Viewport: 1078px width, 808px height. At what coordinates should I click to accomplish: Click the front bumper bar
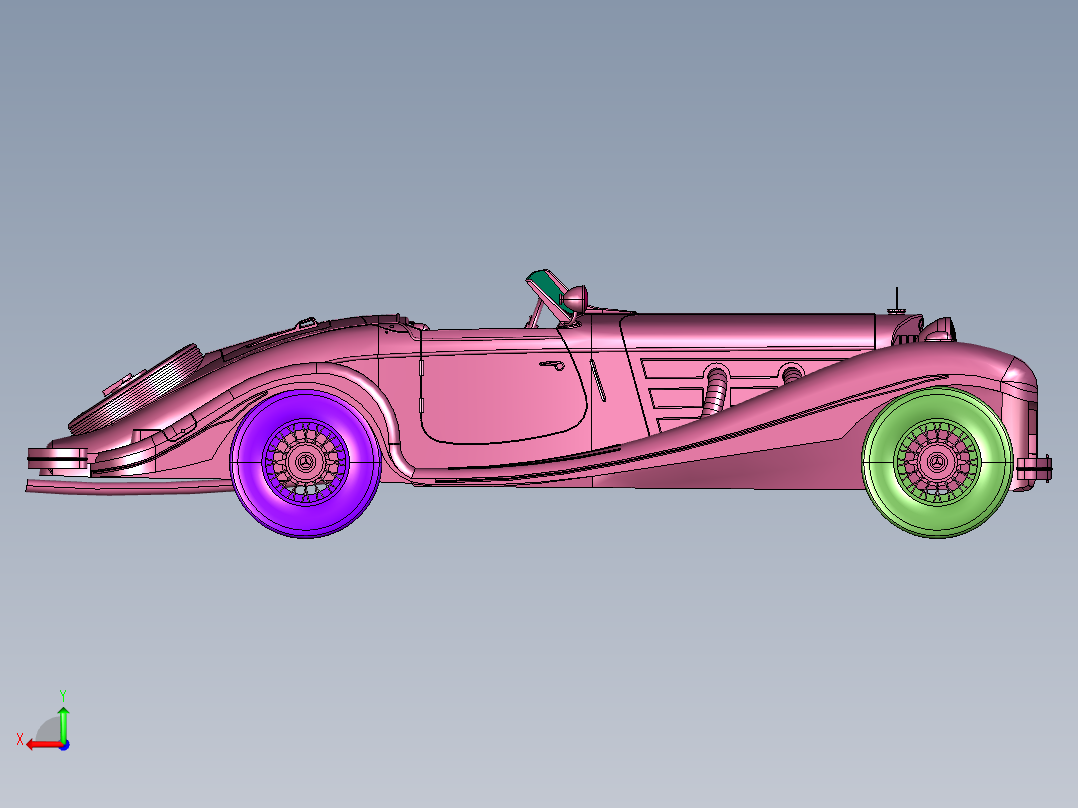coord(1034,468)
